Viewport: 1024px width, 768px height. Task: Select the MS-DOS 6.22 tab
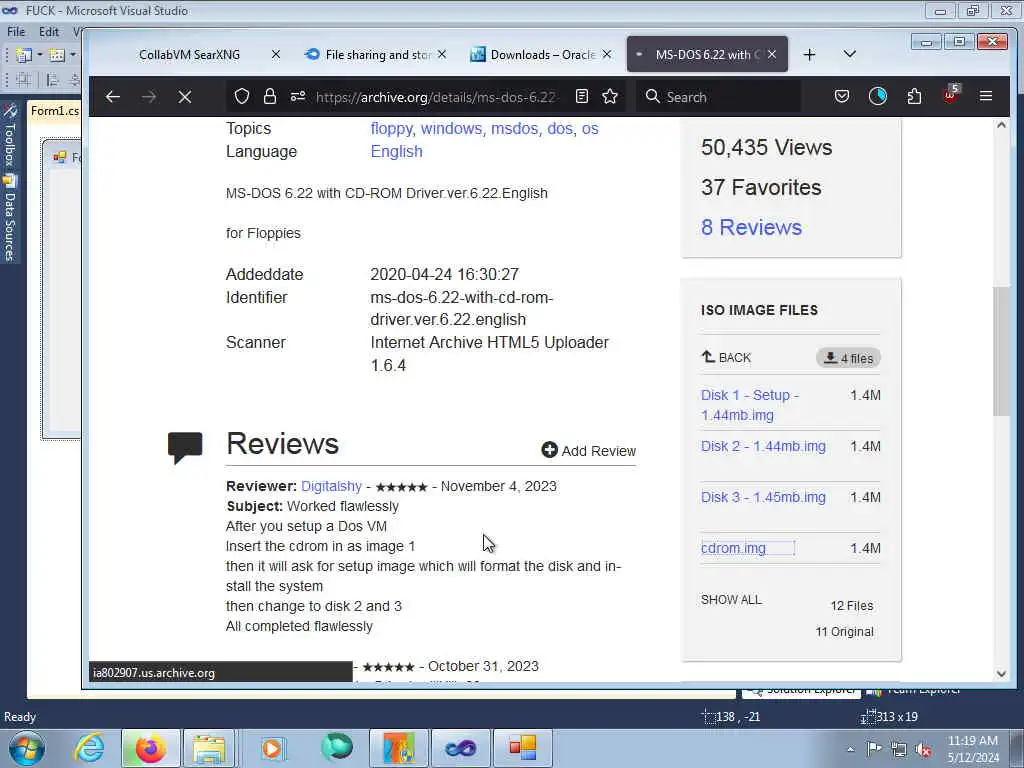click(707, 55)
